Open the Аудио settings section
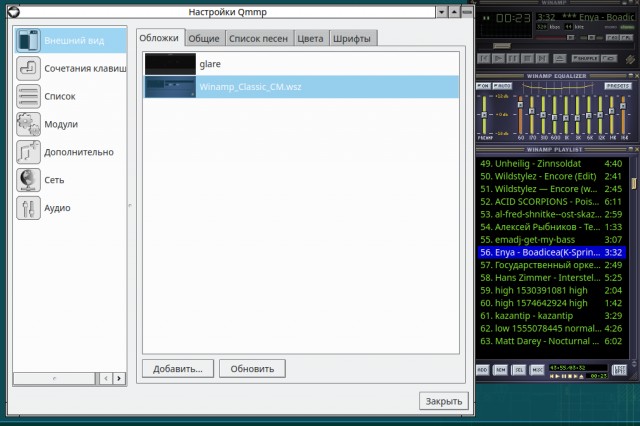The width and height of the screenshot is (640, 426). (70, 208)
